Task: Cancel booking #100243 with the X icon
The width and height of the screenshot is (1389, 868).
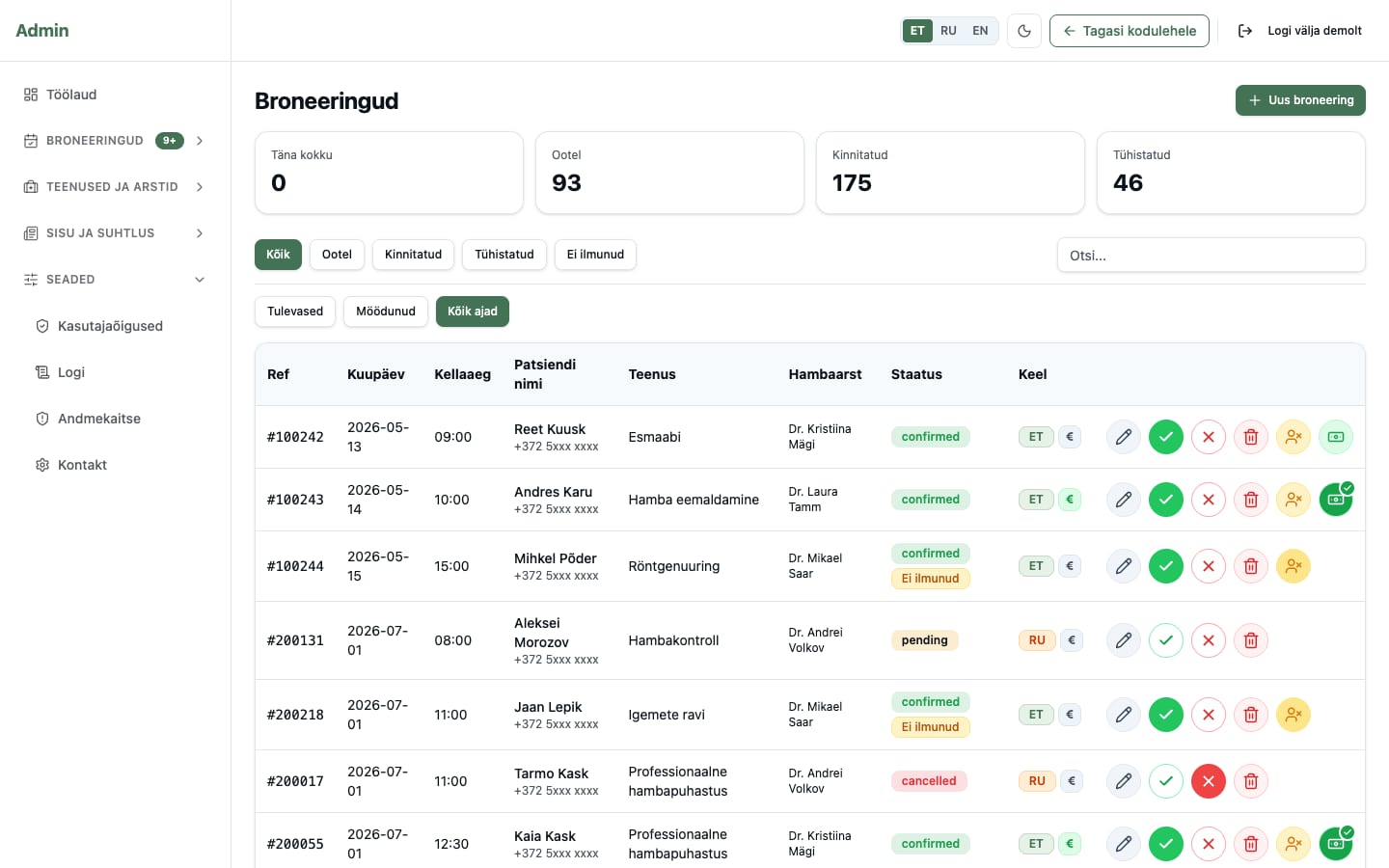Action: [1209, 500]
